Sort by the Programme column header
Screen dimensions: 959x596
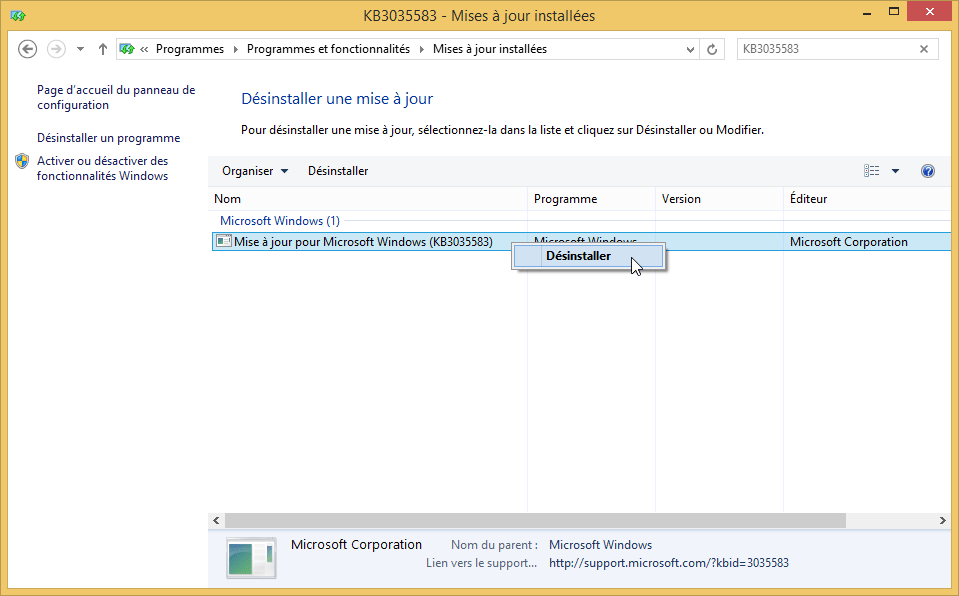pyautogui.click(x=591, y=199)
